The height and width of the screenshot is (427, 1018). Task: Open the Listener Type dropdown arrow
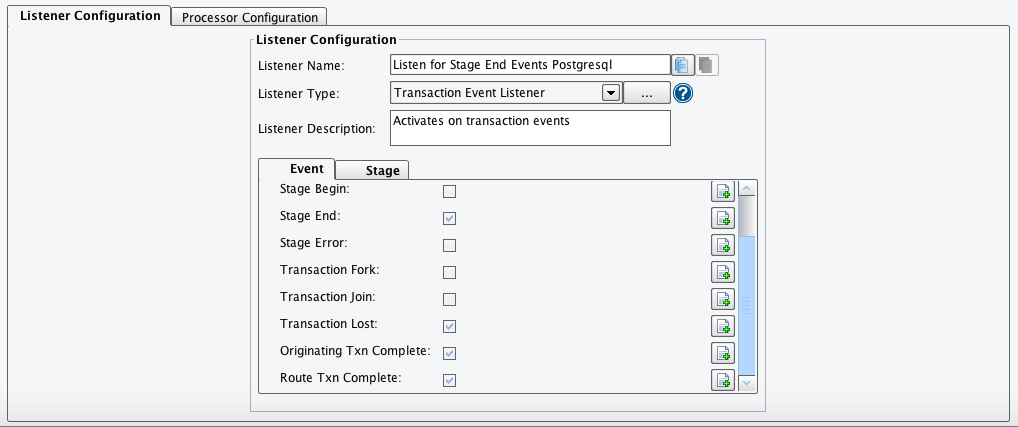pos(611,93)
